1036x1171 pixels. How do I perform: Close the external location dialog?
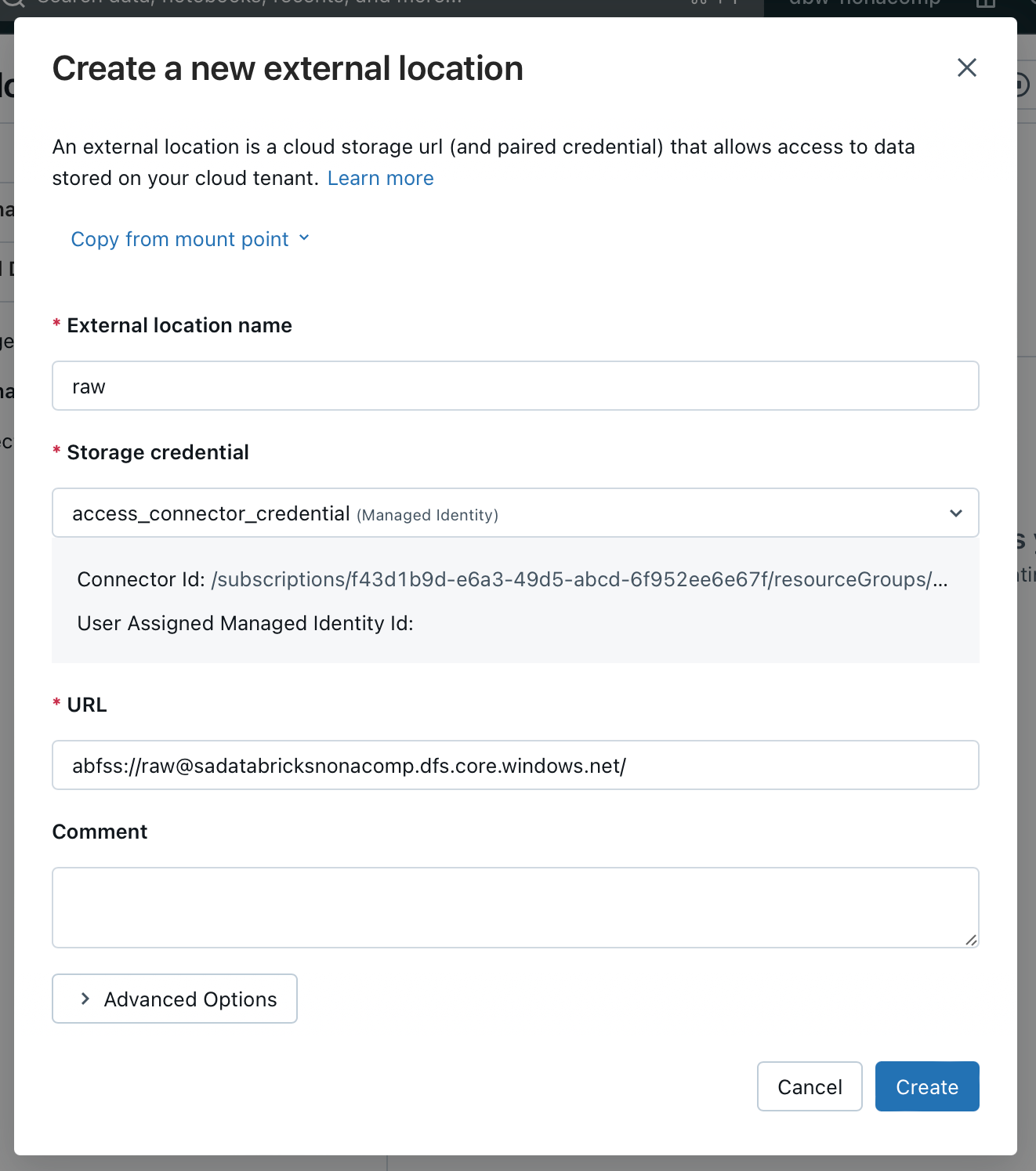tap(966, 68)
